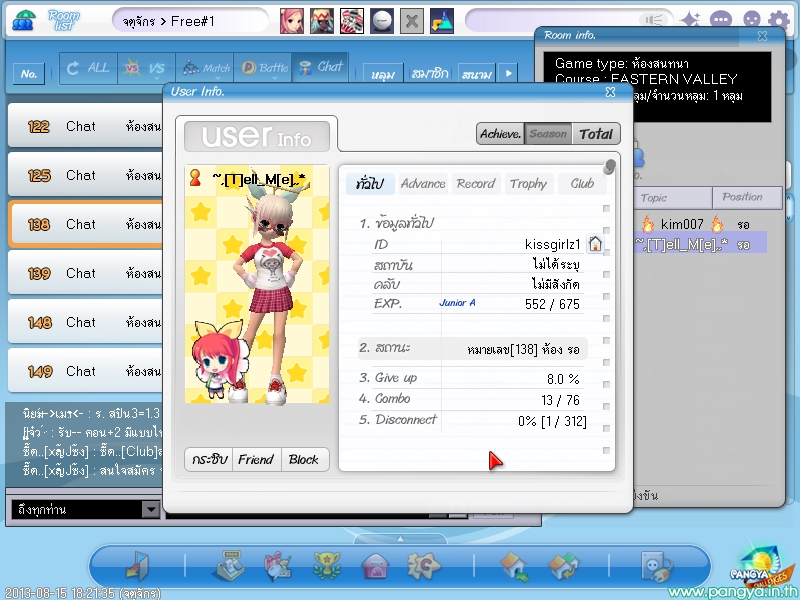Expand the bottom bar up-arrow handle
This screenshot has width=800, height=600.
tap(400, 539)
